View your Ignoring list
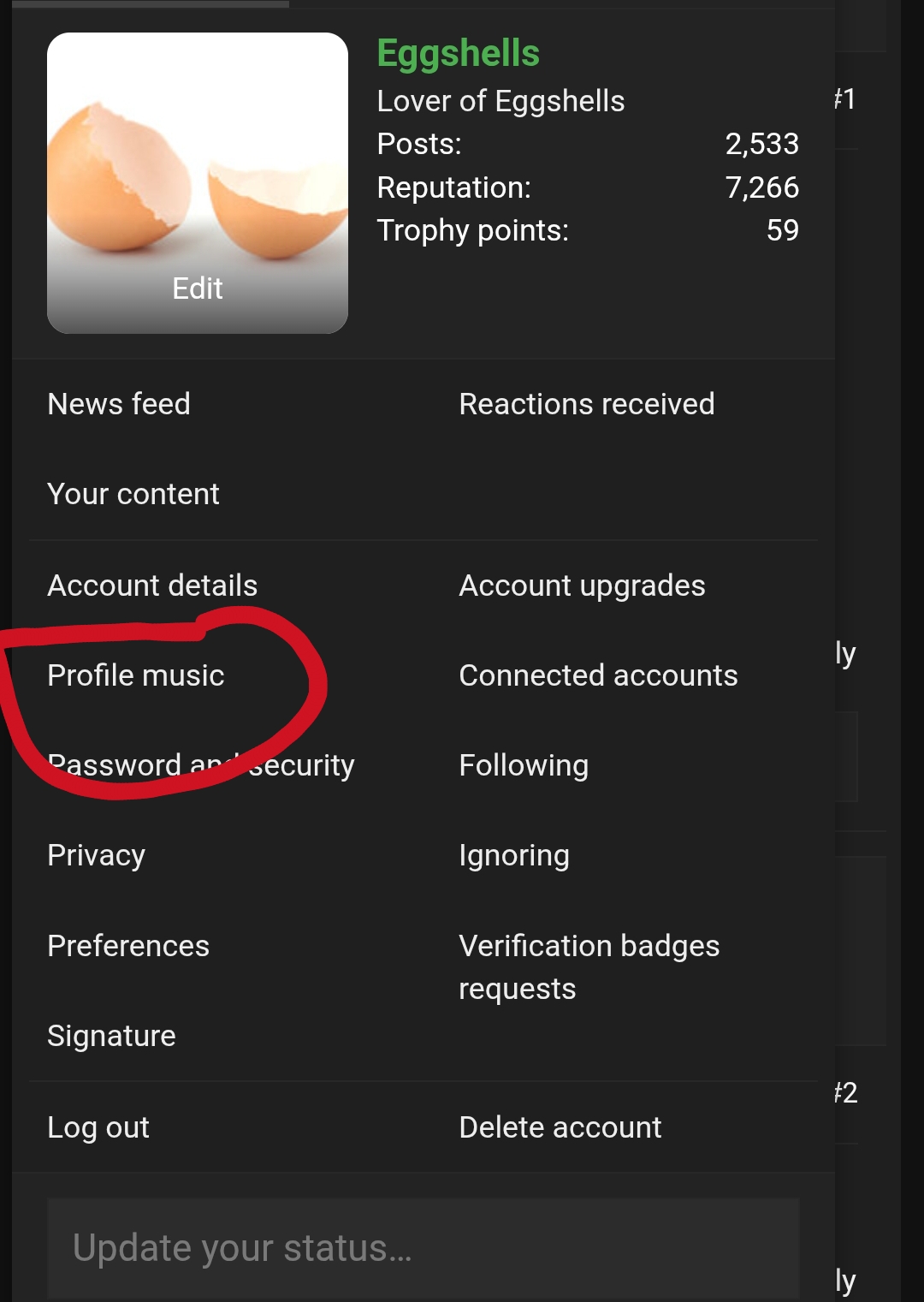 click(513, 854)
